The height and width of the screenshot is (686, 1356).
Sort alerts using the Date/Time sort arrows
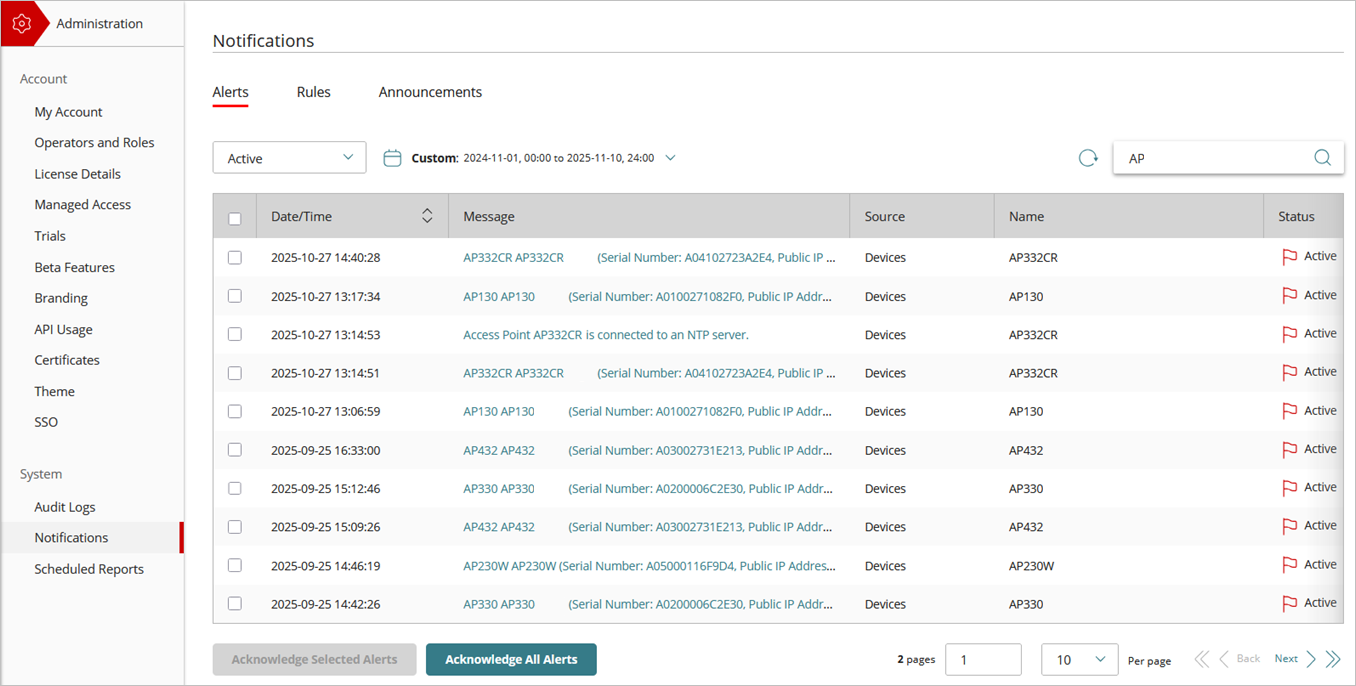point(427,215)
